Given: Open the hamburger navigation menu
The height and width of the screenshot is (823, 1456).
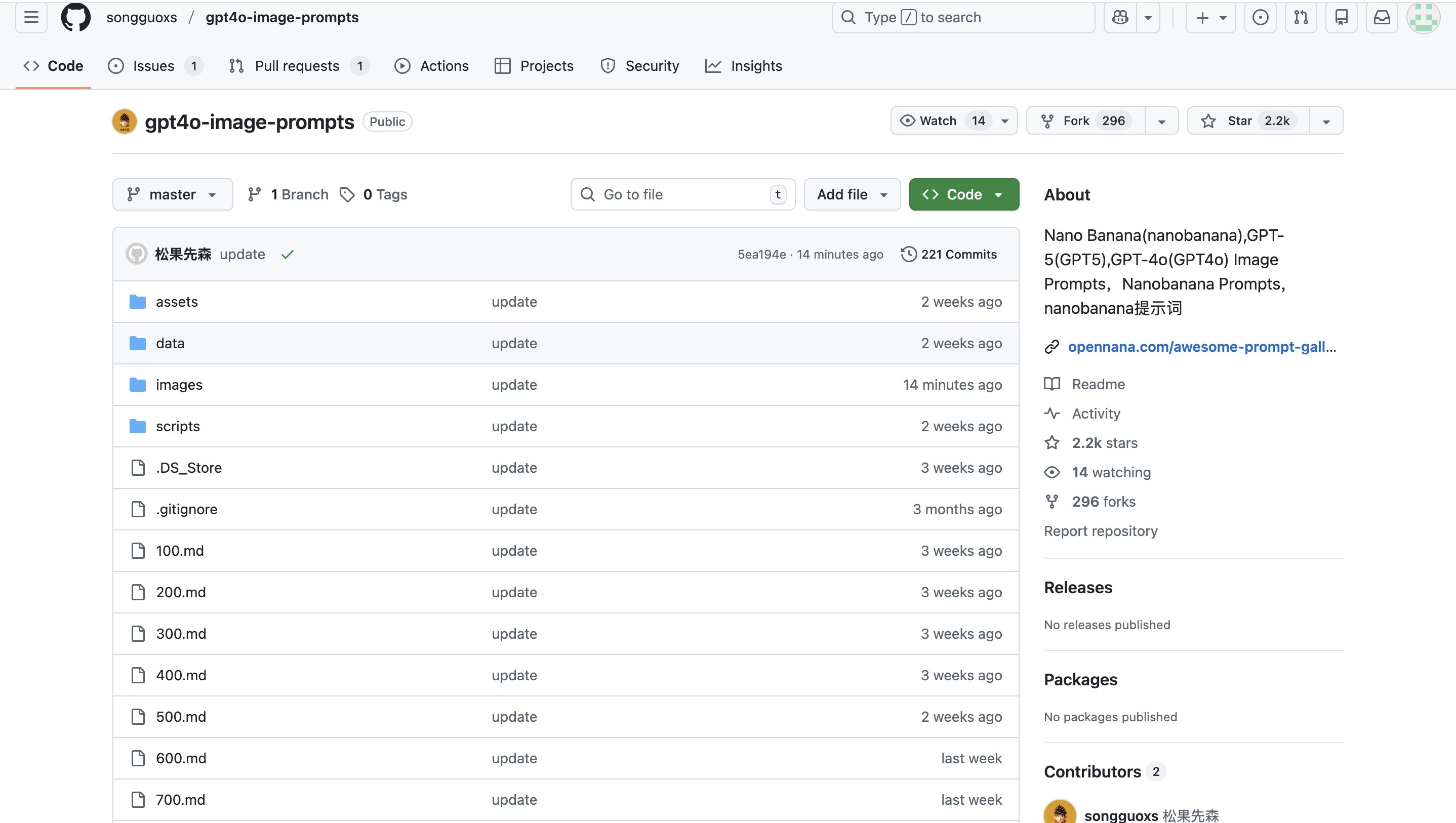Looking at the screenshot, I should coord(31,18).
